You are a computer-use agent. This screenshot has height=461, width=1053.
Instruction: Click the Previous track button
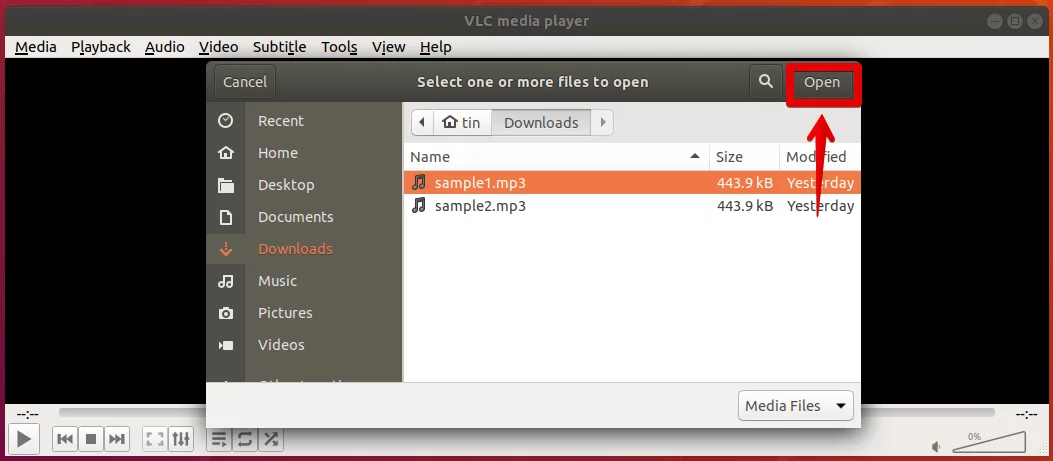coord(65,439)
